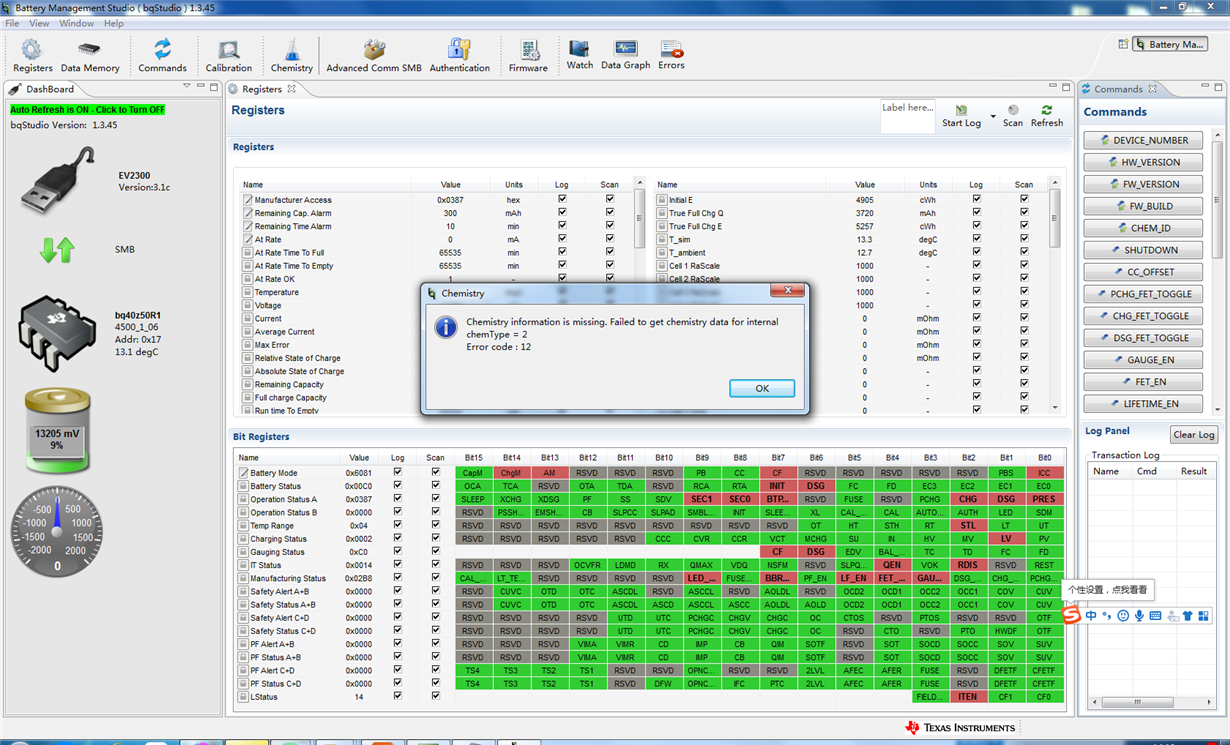The width and height of the screenshot is (1230, 745).
Task: Toggle Log checkbox for Manufacturer Access
Action: tap(562, 199)
